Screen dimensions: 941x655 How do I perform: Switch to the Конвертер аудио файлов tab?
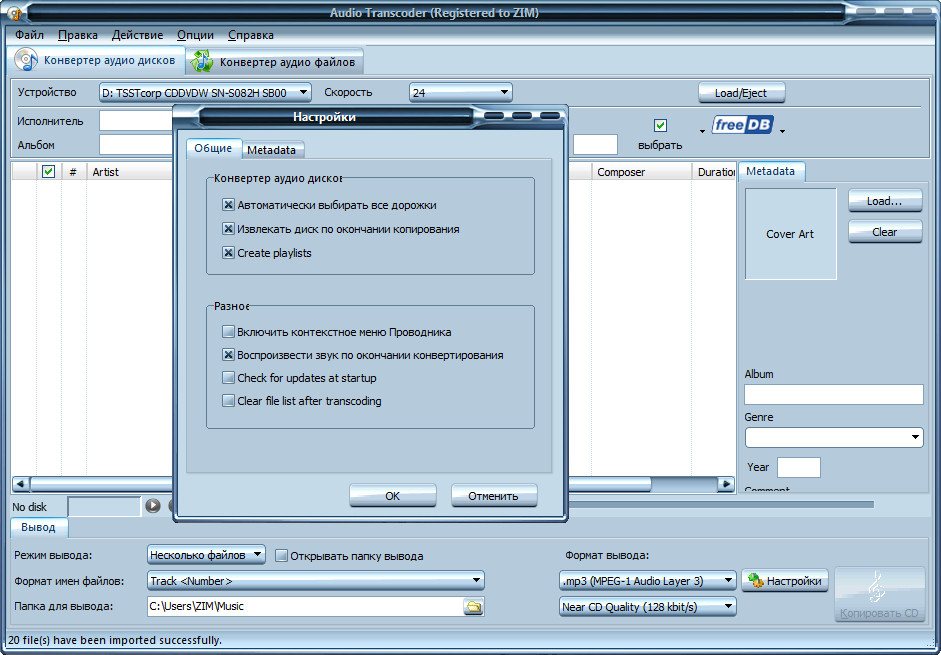(276, 62)
